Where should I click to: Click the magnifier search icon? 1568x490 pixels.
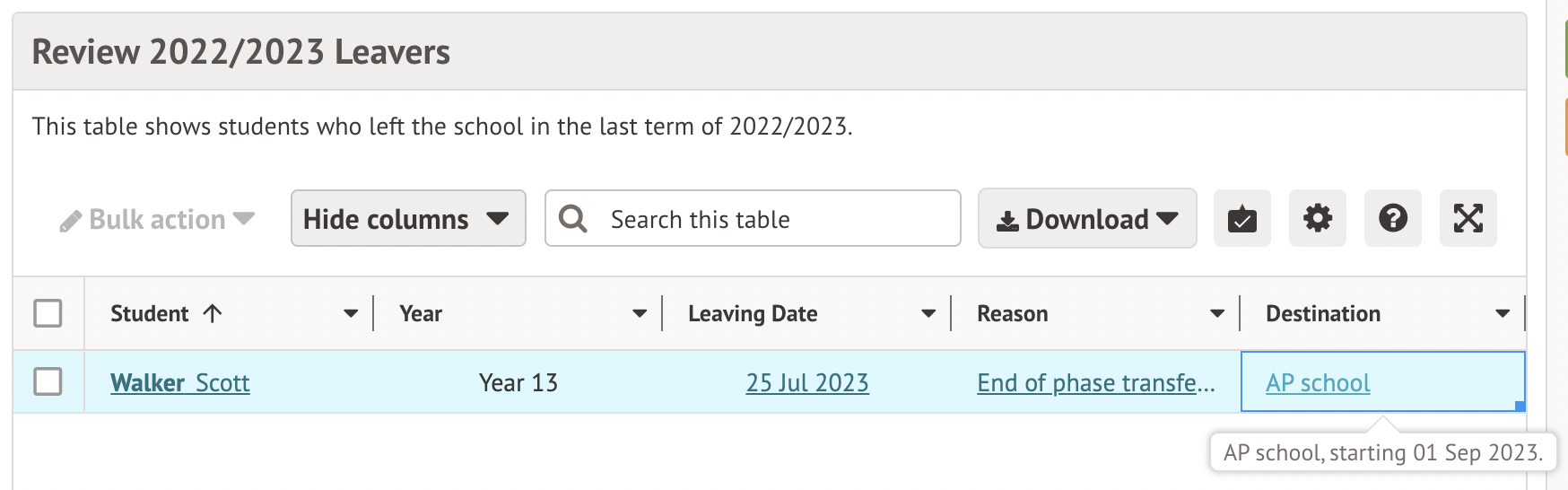tap(572, 218)
